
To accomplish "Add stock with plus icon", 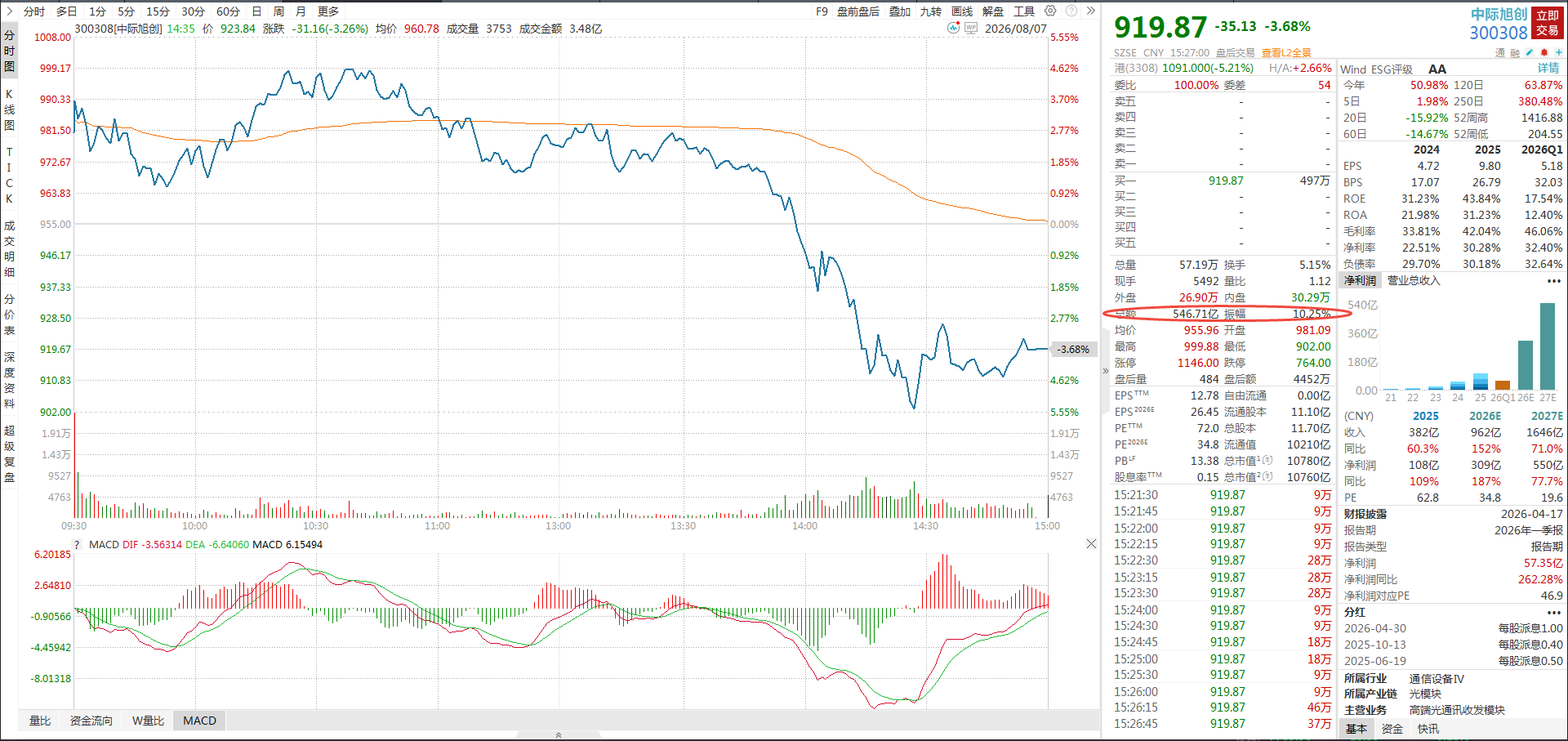I will tap(1558, 52).
